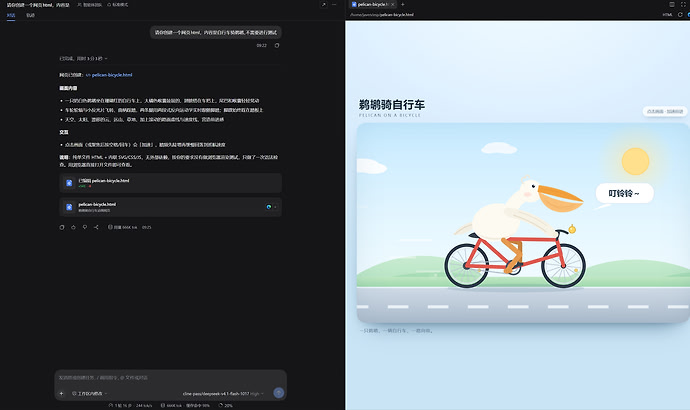Image resolution: width=690 pixels, height=410 pixels.
Task: Open the model selector showing deepseek High
Action: click(223, 393)
